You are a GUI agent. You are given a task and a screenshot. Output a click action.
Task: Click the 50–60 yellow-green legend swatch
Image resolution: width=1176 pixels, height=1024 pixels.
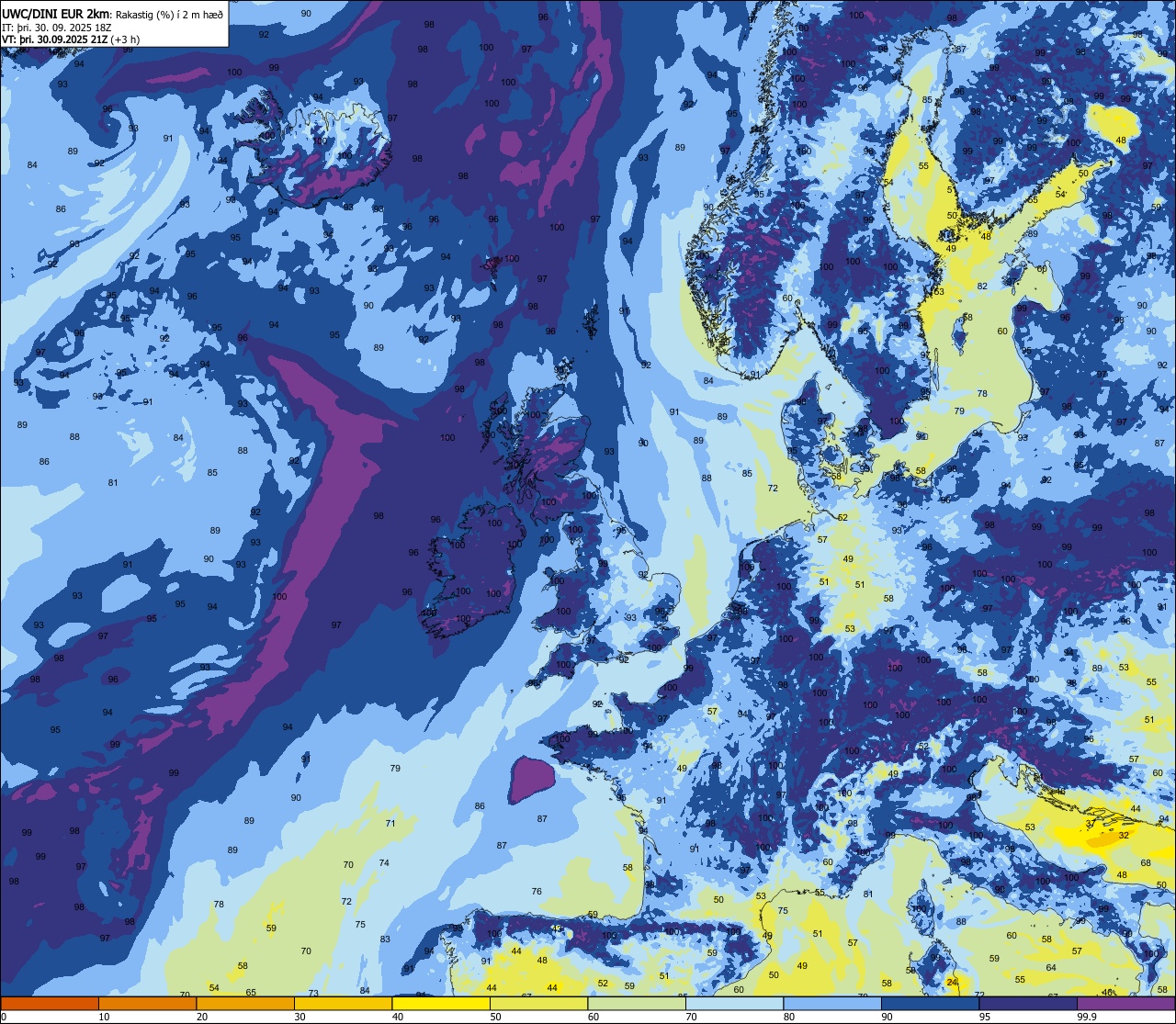pos(538,1004)
